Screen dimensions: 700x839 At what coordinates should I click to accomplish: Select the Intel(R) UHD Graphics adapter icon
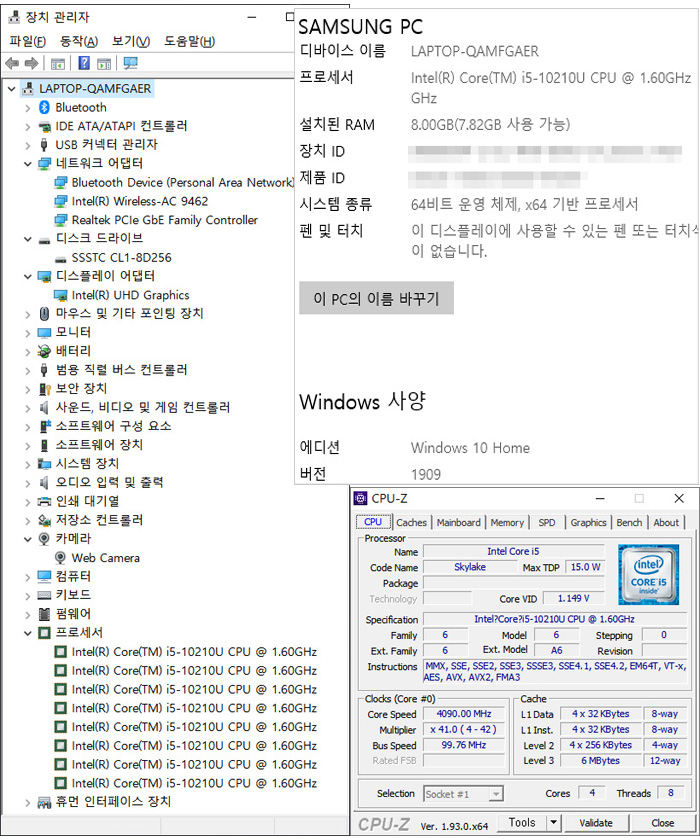[x=60, y=295]
